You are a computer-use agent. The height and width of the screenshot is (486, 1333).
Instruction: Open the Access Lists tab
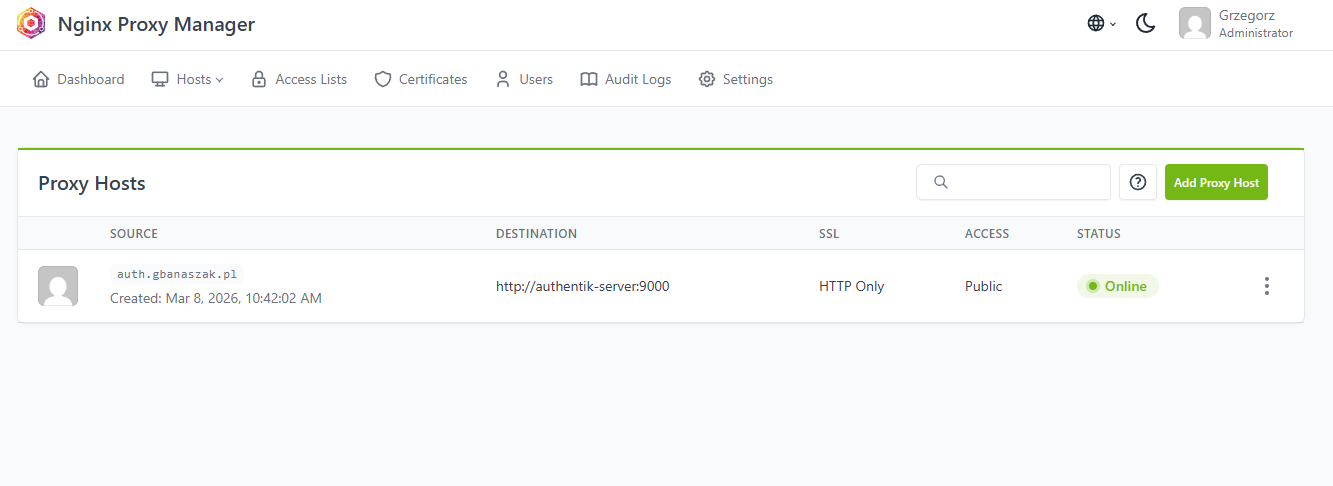(x=299, y=79)
